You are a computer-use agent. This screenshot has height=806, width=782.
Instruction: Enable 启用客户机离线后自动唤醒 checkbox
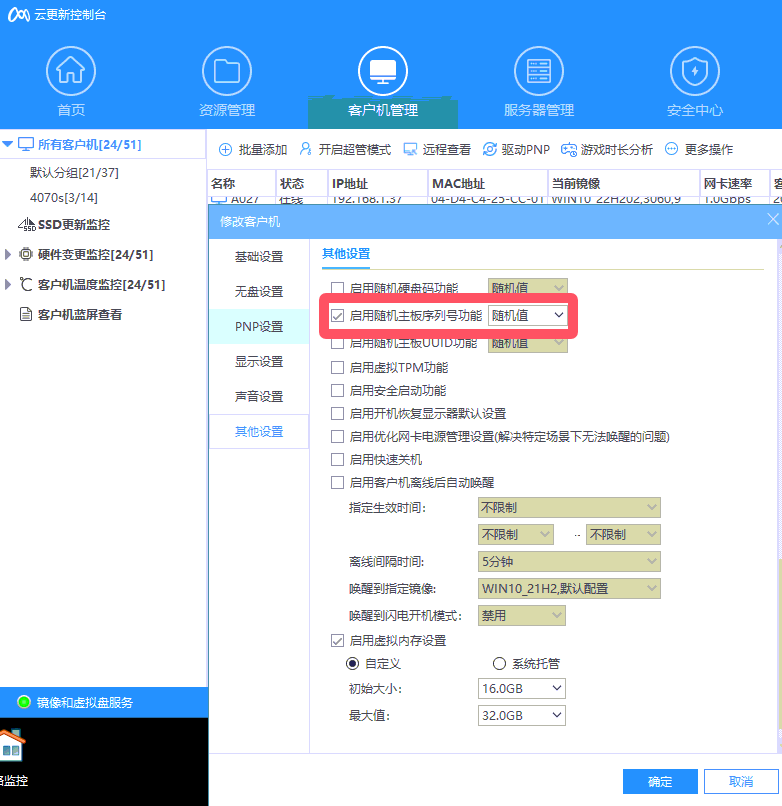coord(337,483)
